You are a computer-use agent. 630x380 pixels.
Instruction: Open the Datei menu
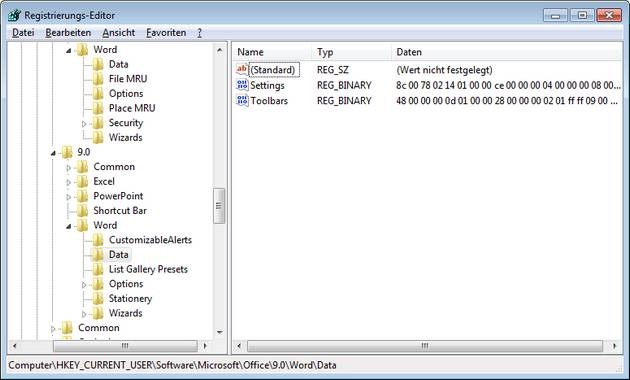[x=23, y=33]
